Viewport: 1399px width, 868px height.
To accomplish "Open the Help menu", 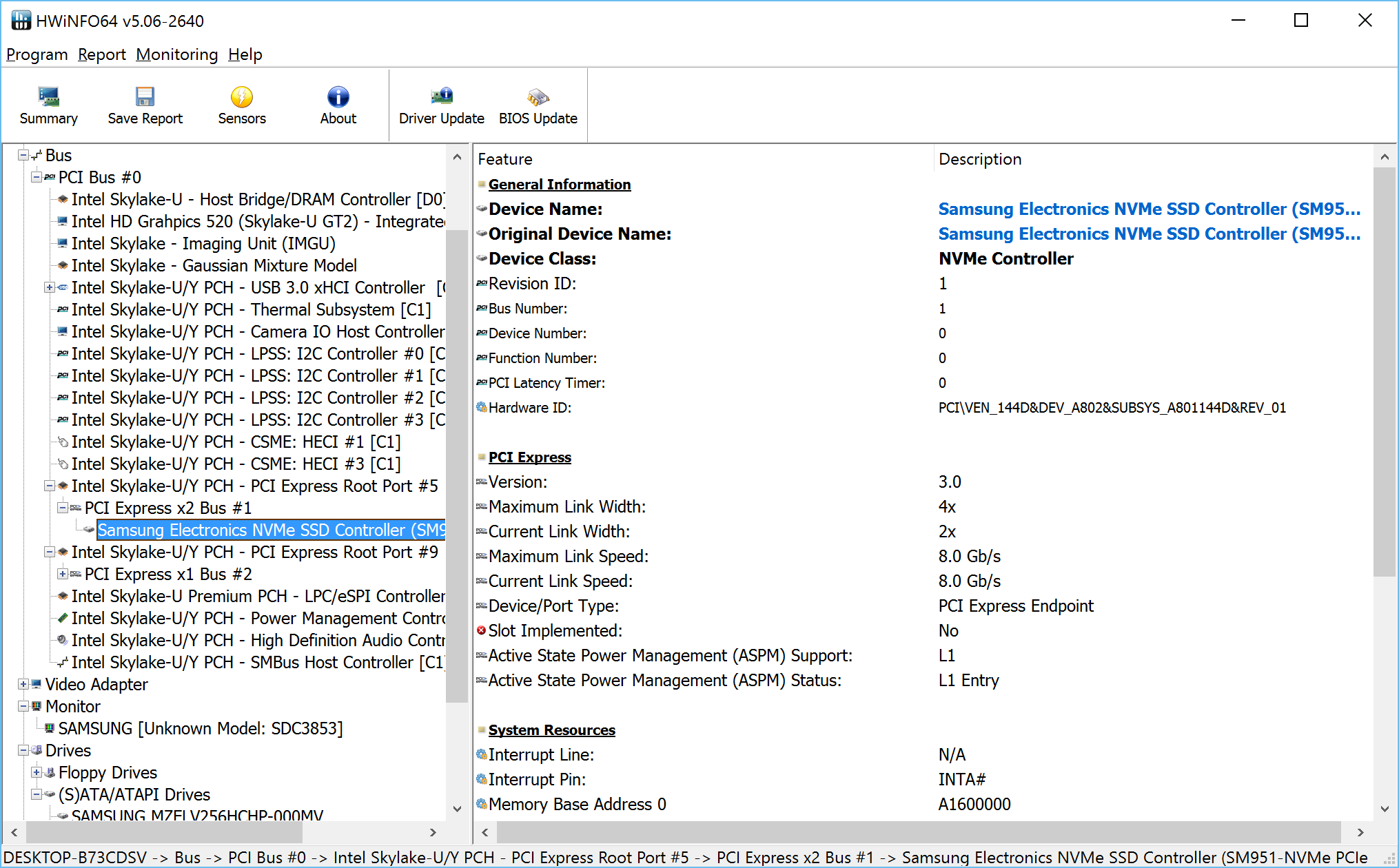I will [245, 54].
